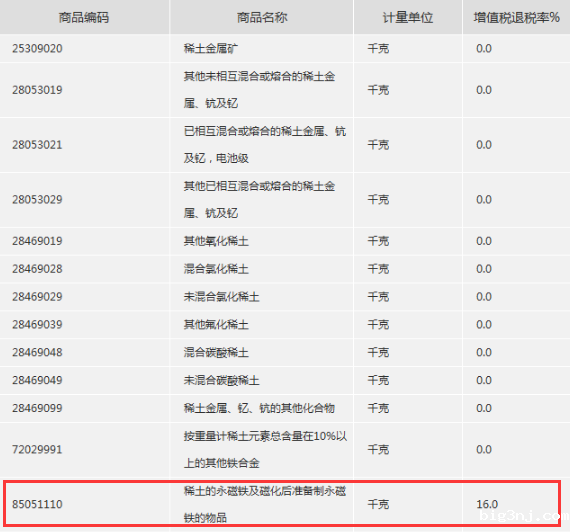Screen dimensions: 570x532
Task: Select product code 28469049
Action: 37,380
